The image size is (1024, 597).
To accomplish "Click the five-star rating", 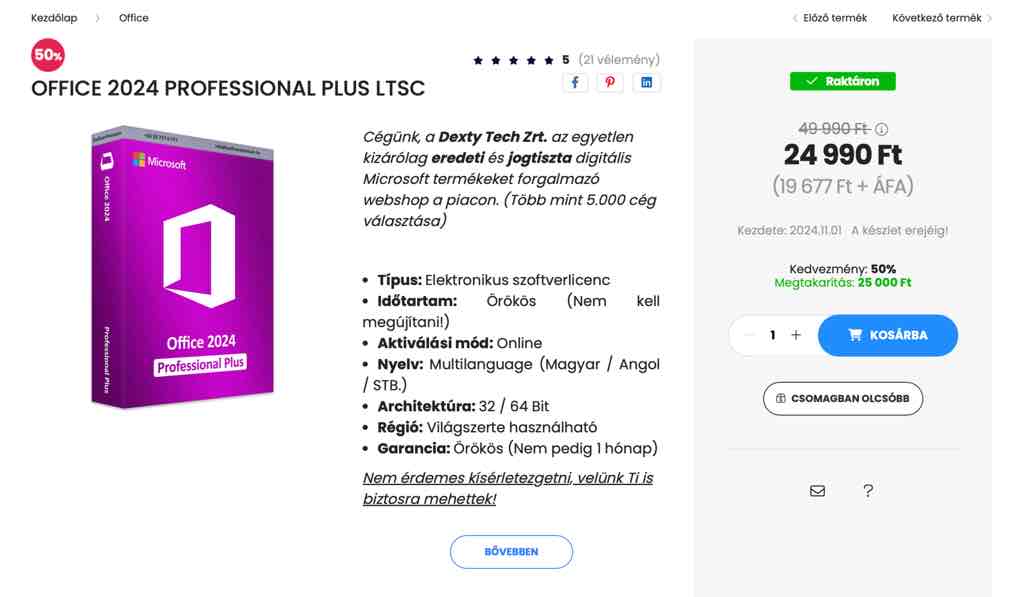I will point(513,60).
